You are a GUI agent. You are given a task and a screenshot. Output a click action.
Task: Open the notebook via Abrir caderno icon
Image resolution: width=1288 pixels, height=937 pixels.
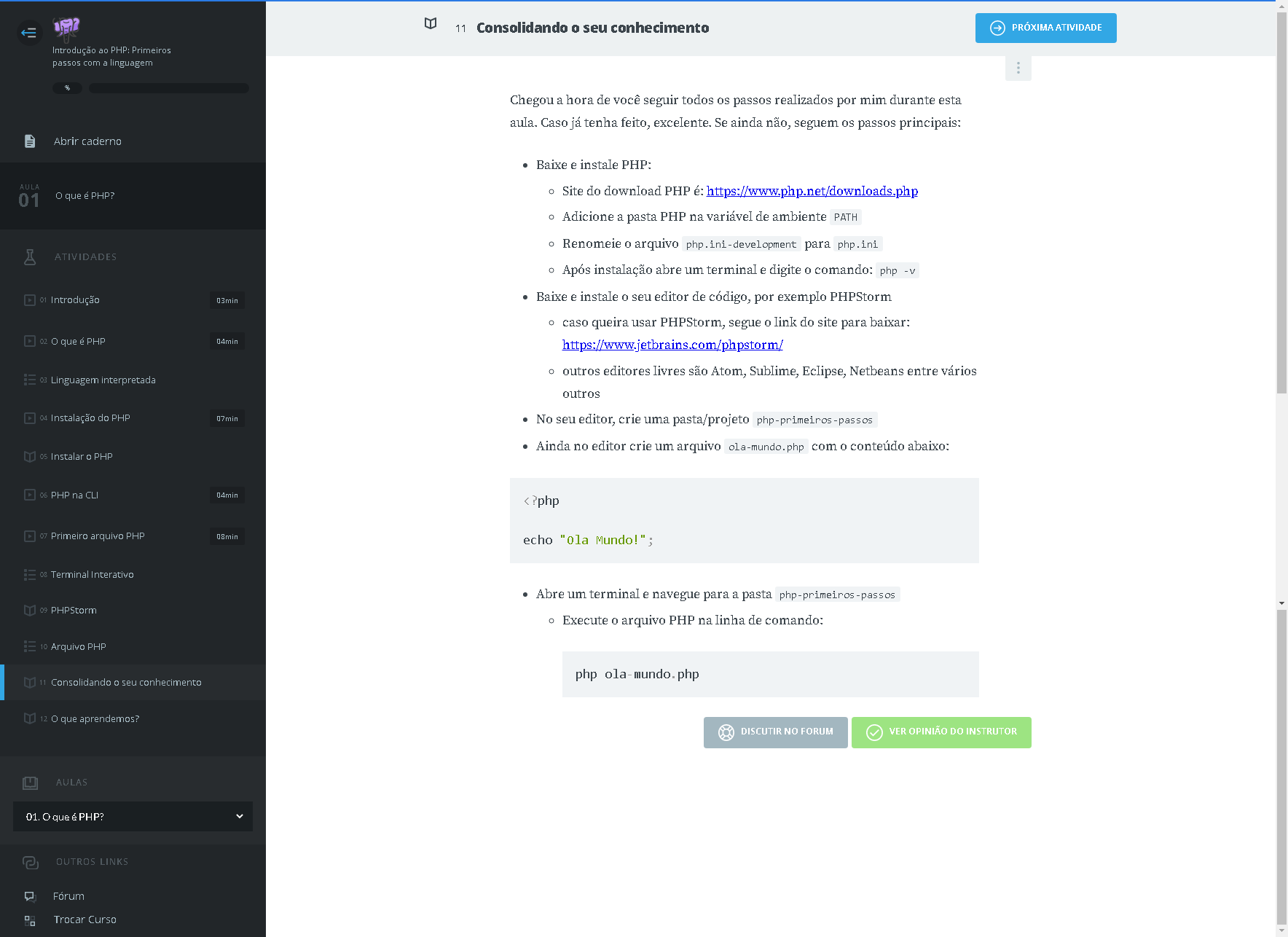coord(30,141)
